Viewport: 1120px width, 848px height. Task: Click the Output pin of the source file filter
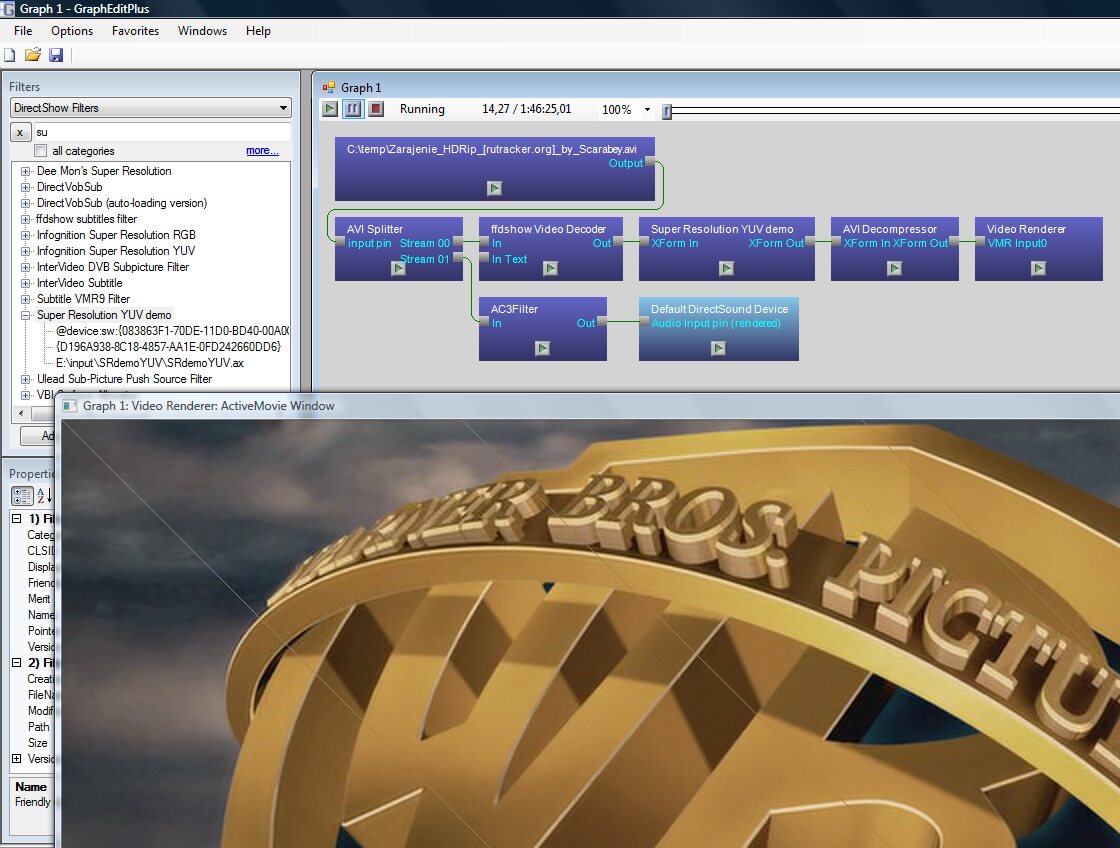(649, 163)
